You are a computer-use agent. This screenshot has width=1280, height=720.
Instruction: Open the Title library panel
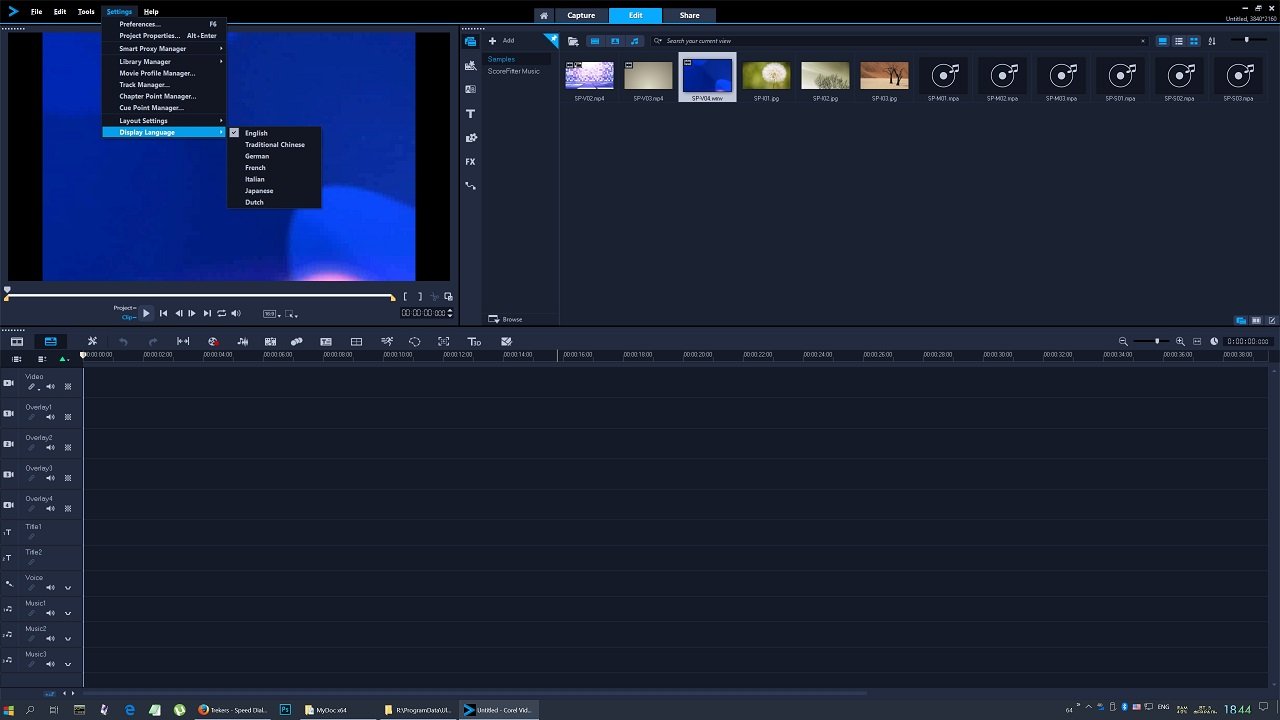pyautogui.click(x=470, y=114)
